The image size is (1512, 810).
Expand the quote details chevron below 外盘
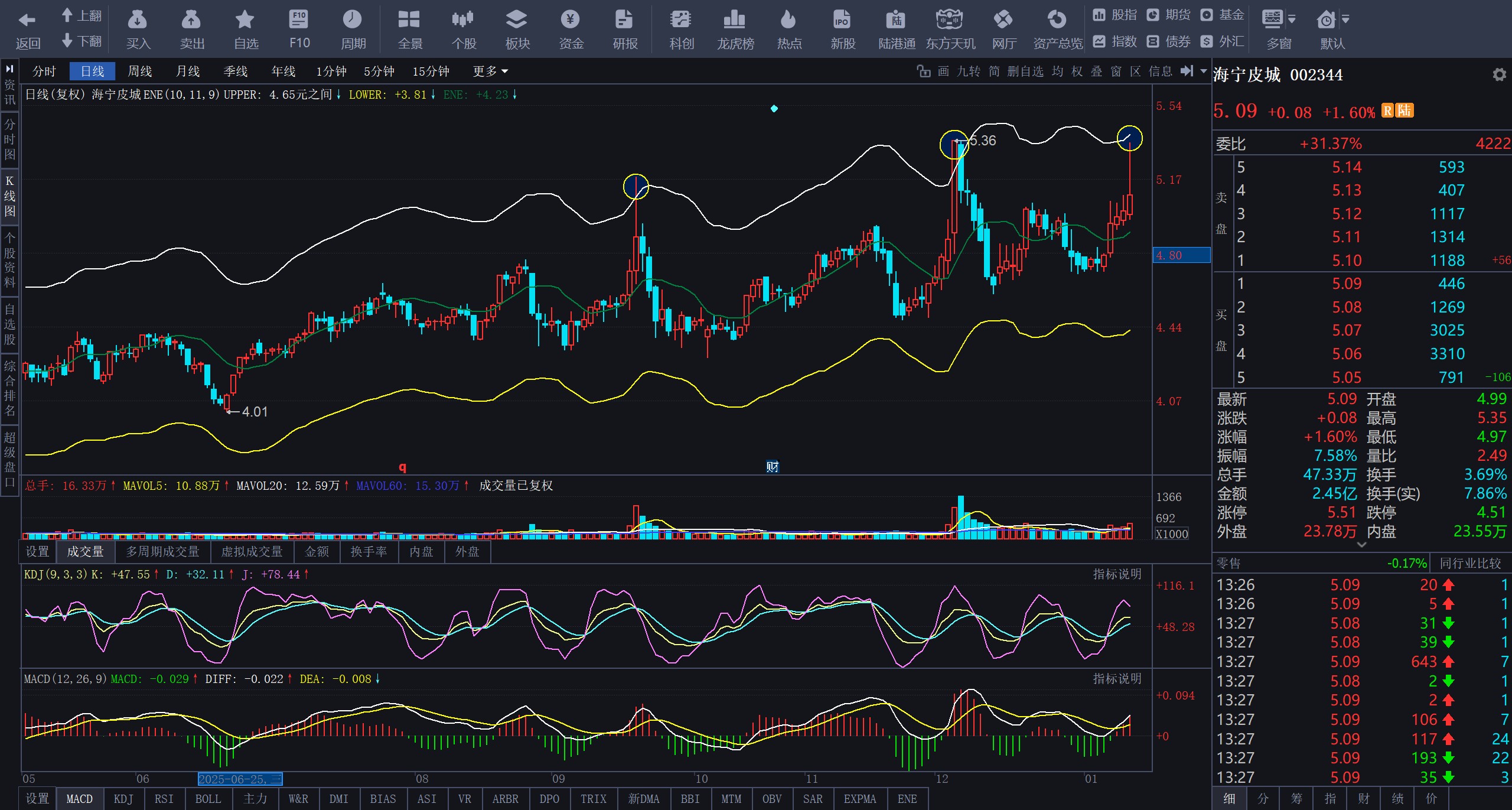[x=1361, y=545]
